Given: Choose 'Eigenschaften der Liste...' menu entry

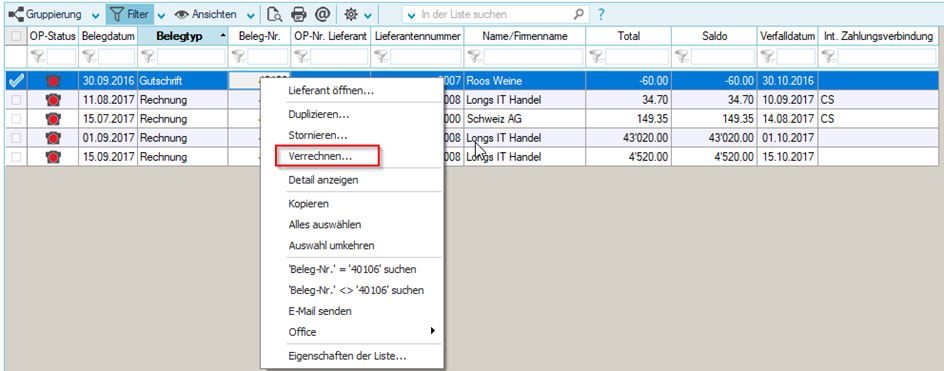Looking at the screenshot, I should tap(352, 356).
